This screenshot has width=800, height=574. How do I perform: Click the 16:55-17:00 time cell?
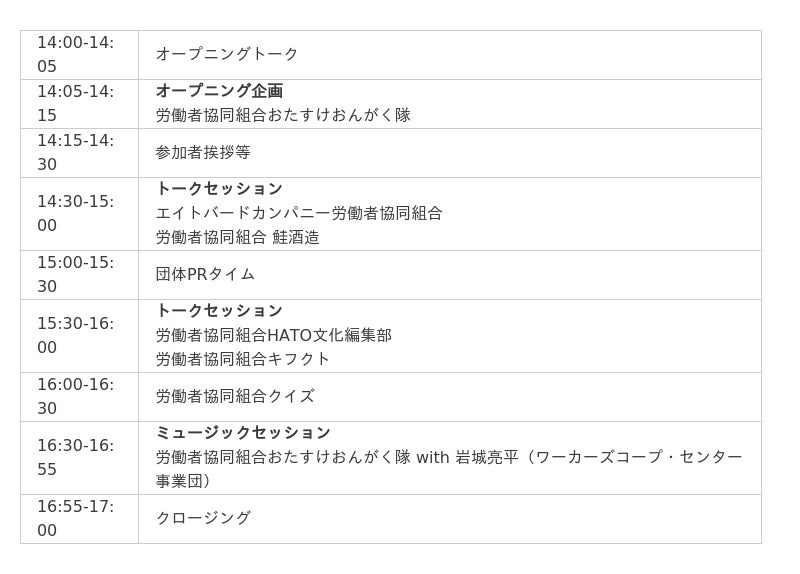click(x=79, y=518)
